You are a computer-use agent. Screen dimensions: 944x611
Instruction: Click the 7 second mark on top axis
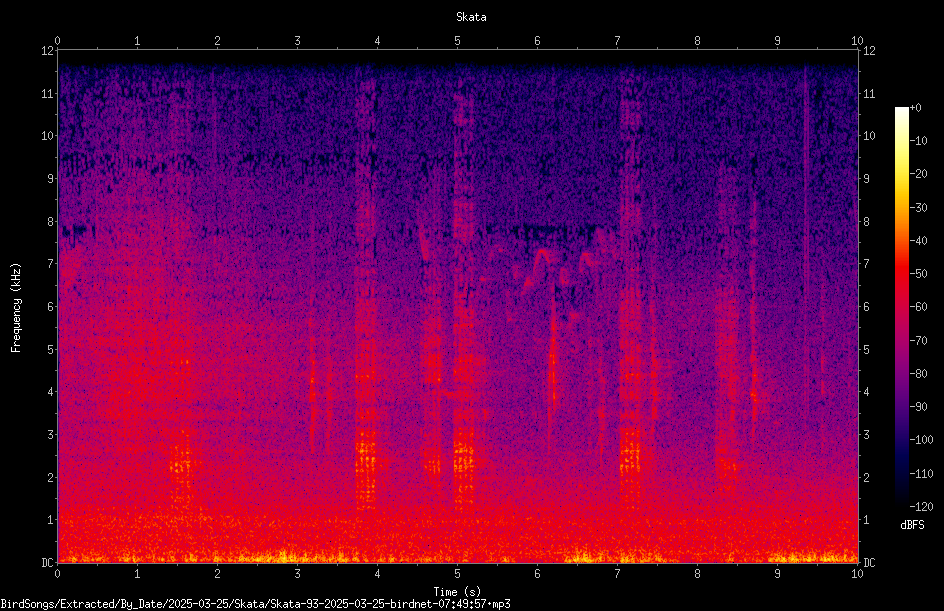(617, 40)
